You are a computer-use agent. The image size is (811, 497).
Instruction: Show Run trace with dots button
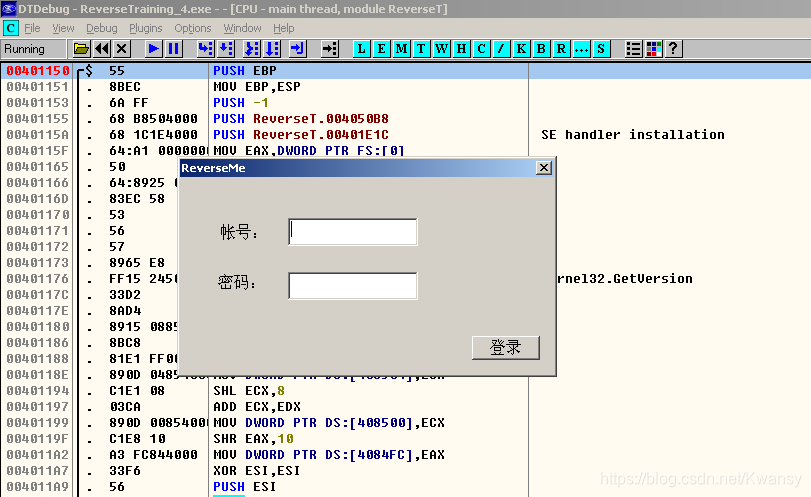[581, 49]
